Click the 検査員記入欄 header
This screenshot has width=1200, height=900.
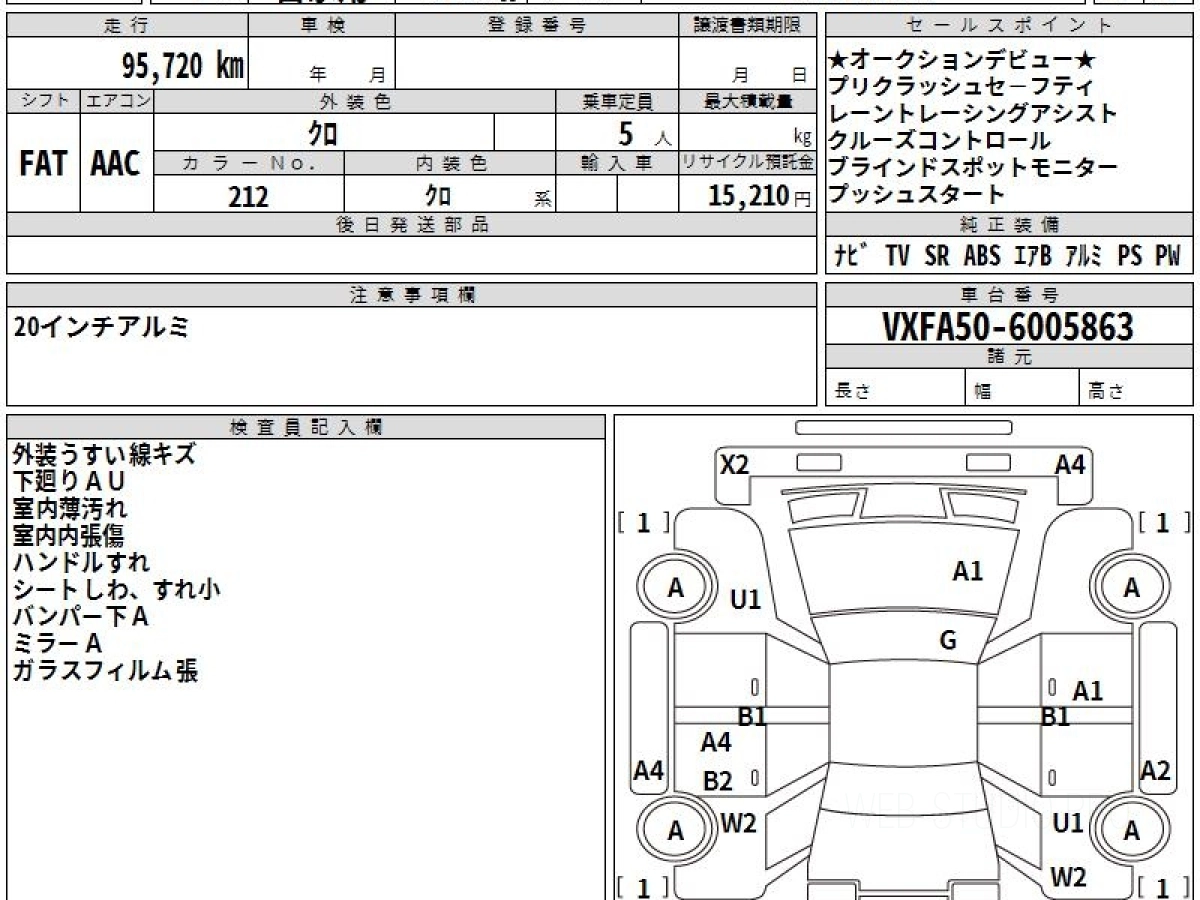click(306, 427)
